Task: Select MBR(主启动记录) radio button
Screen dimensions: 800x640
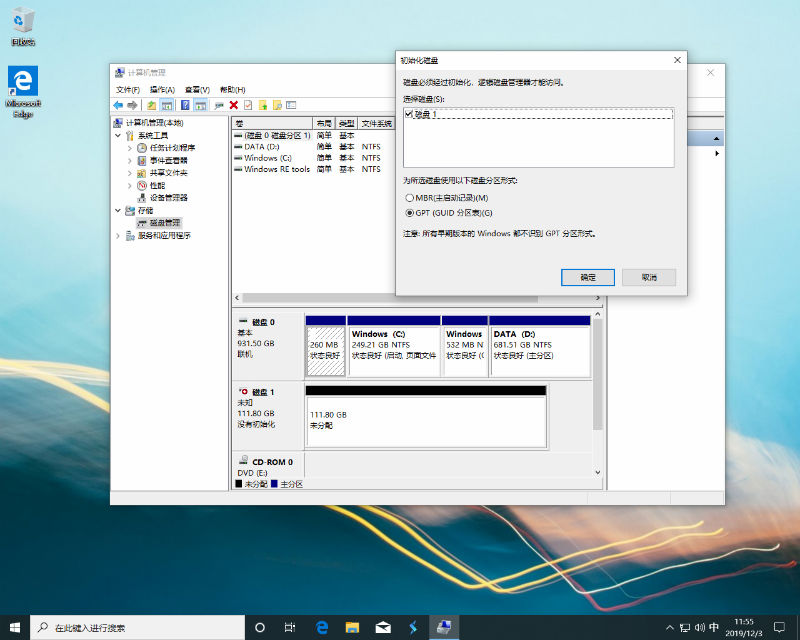Action: 409,198
